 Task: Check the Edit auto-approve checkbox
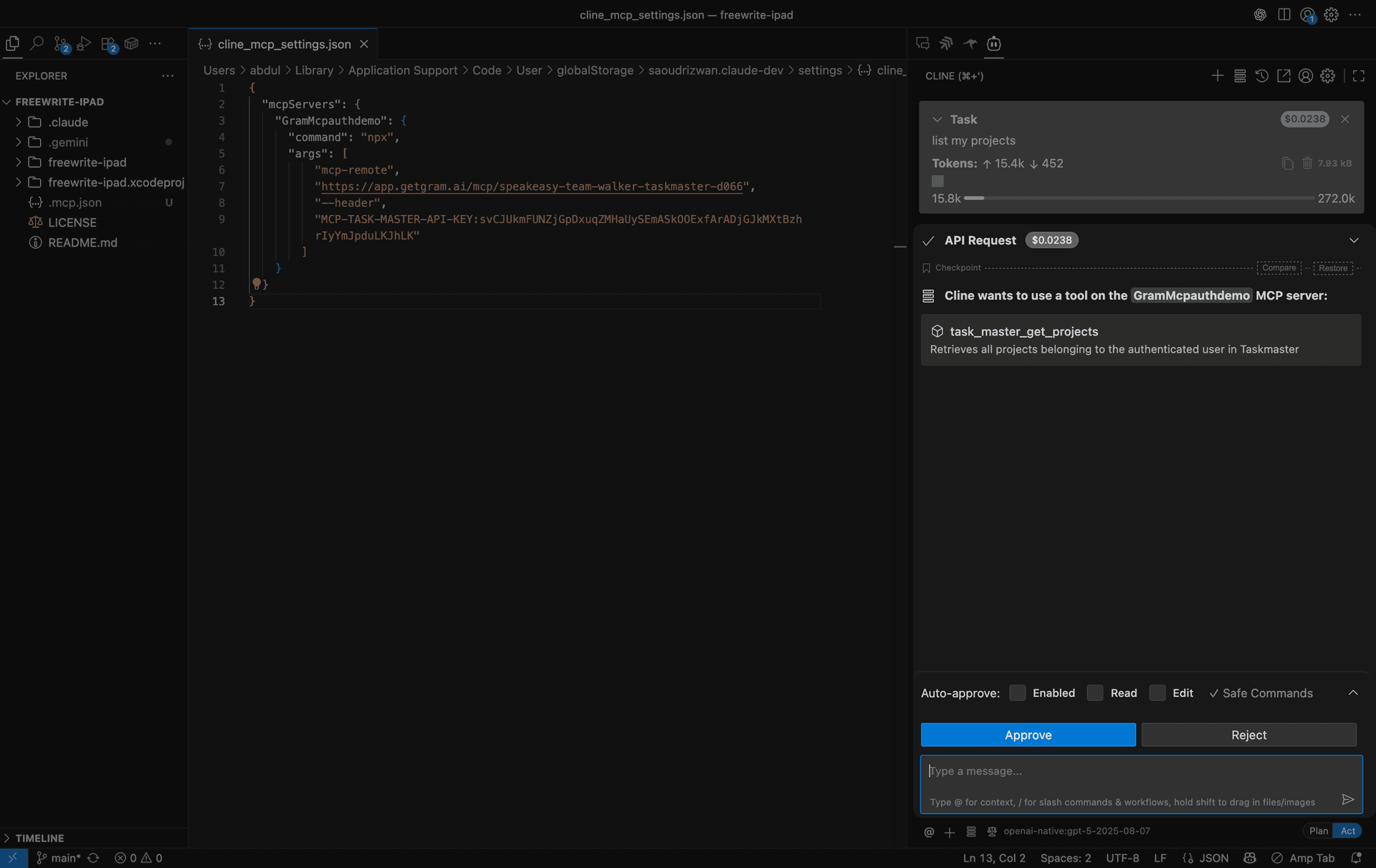[1157, 692]
